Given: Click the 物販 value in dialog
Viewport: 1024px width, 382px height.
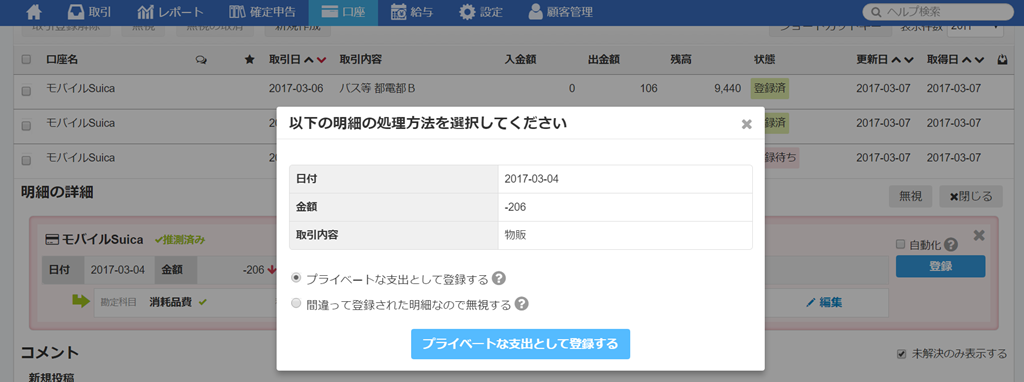Looking at the screenshot, I should point(515,235).
